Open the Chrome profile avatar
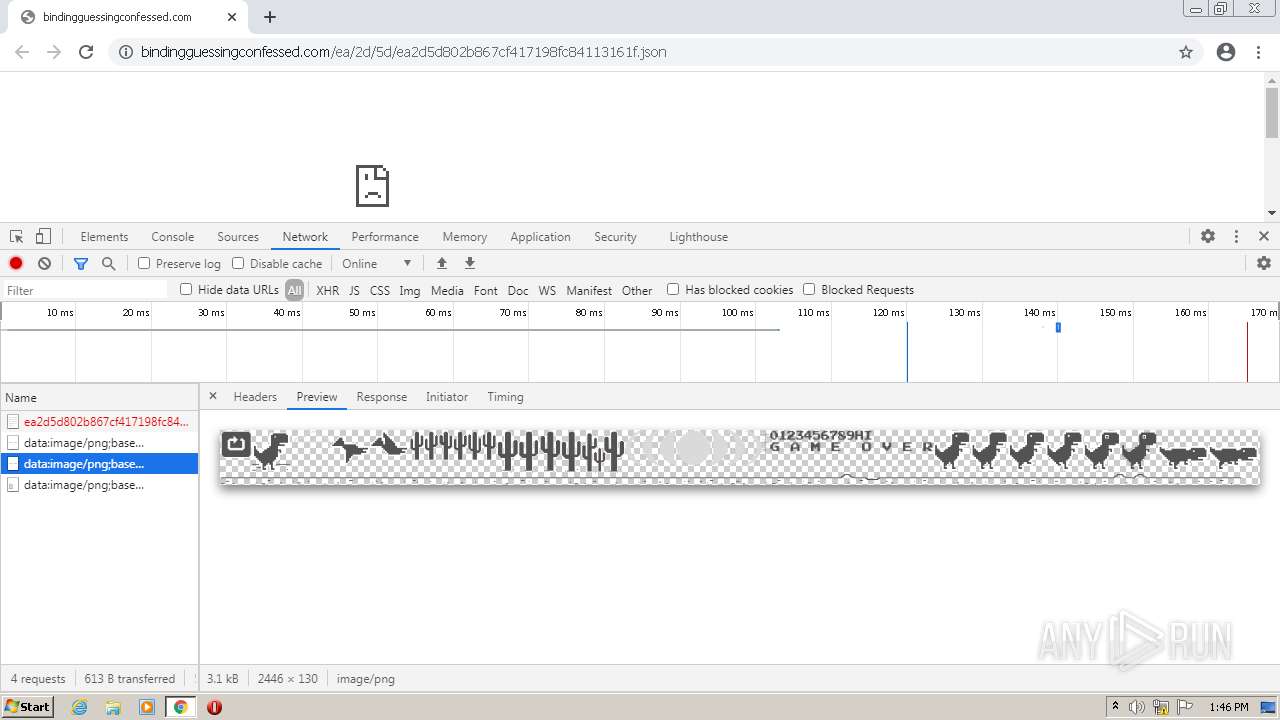 (1226, 52)
